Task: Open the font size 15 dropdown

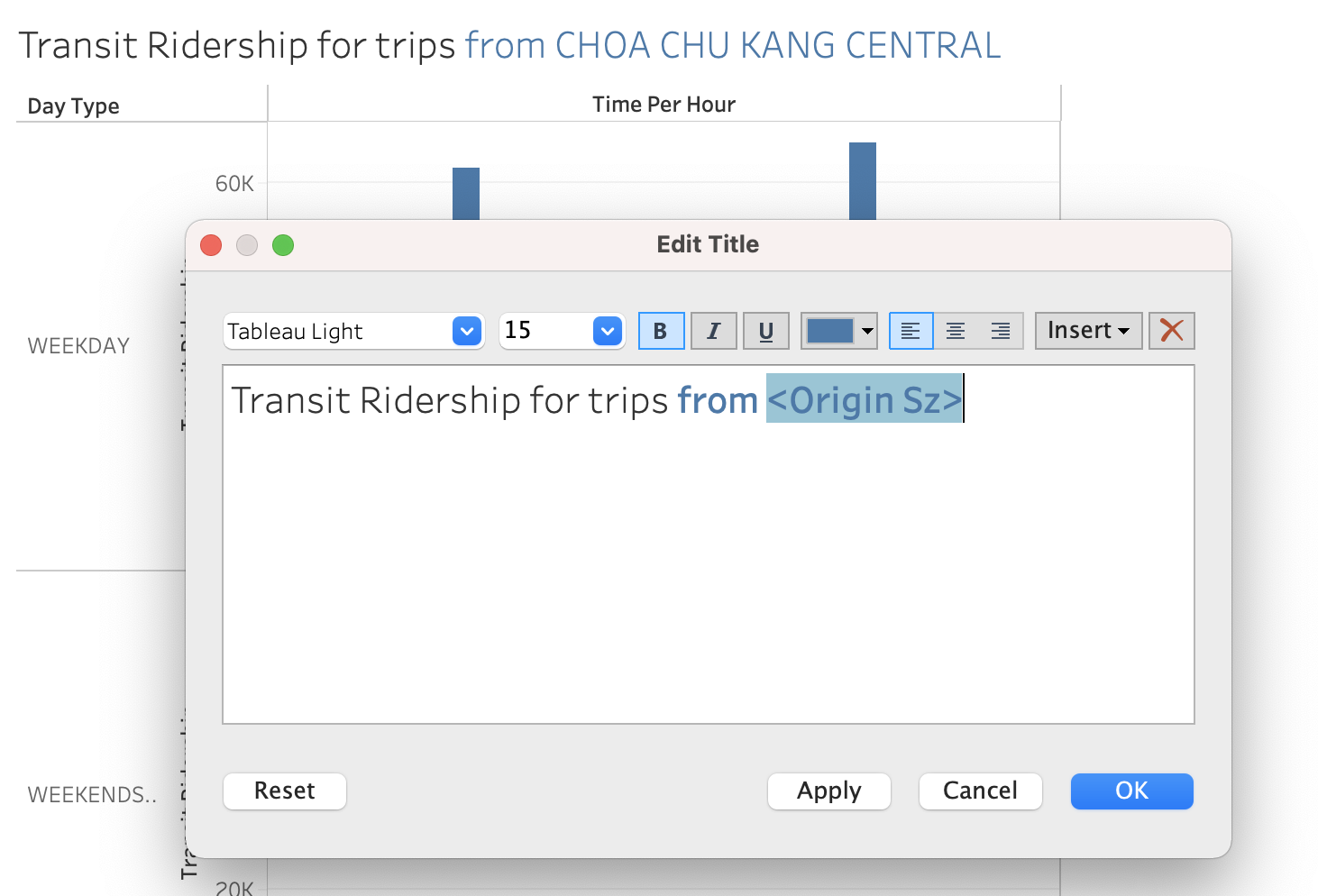Action: click(x=608, y=331)
